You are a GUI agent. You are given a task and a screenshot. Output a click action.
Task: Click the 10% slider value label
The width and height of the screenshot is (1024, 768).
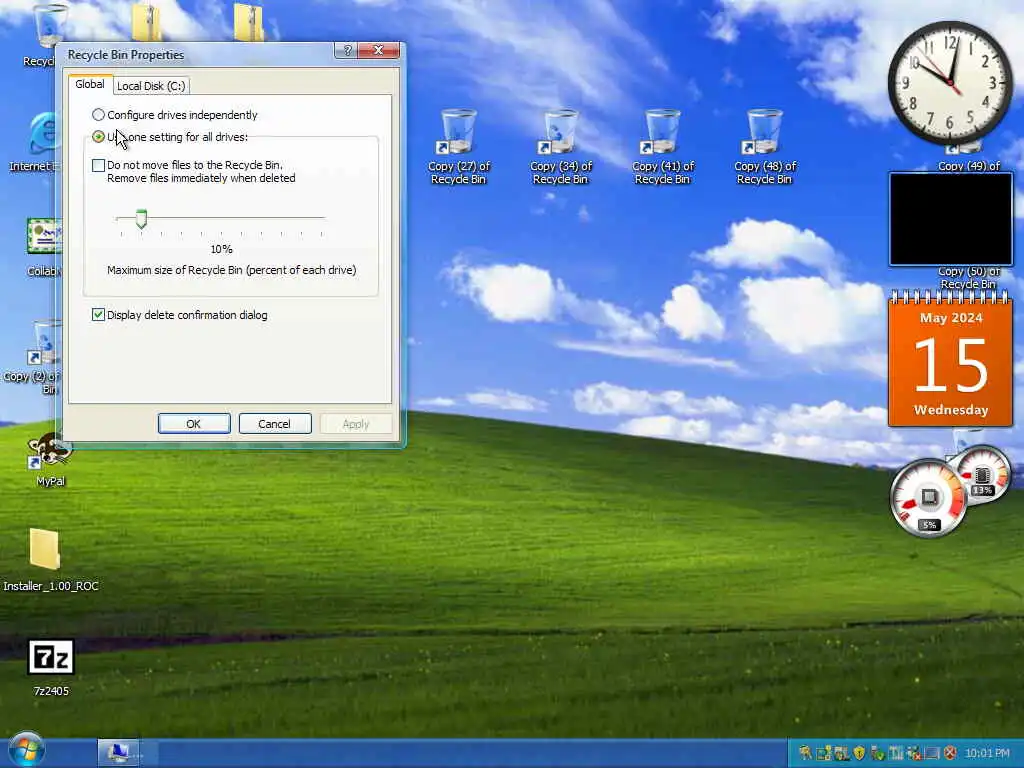pyautogui.click(x=221, y=249)
